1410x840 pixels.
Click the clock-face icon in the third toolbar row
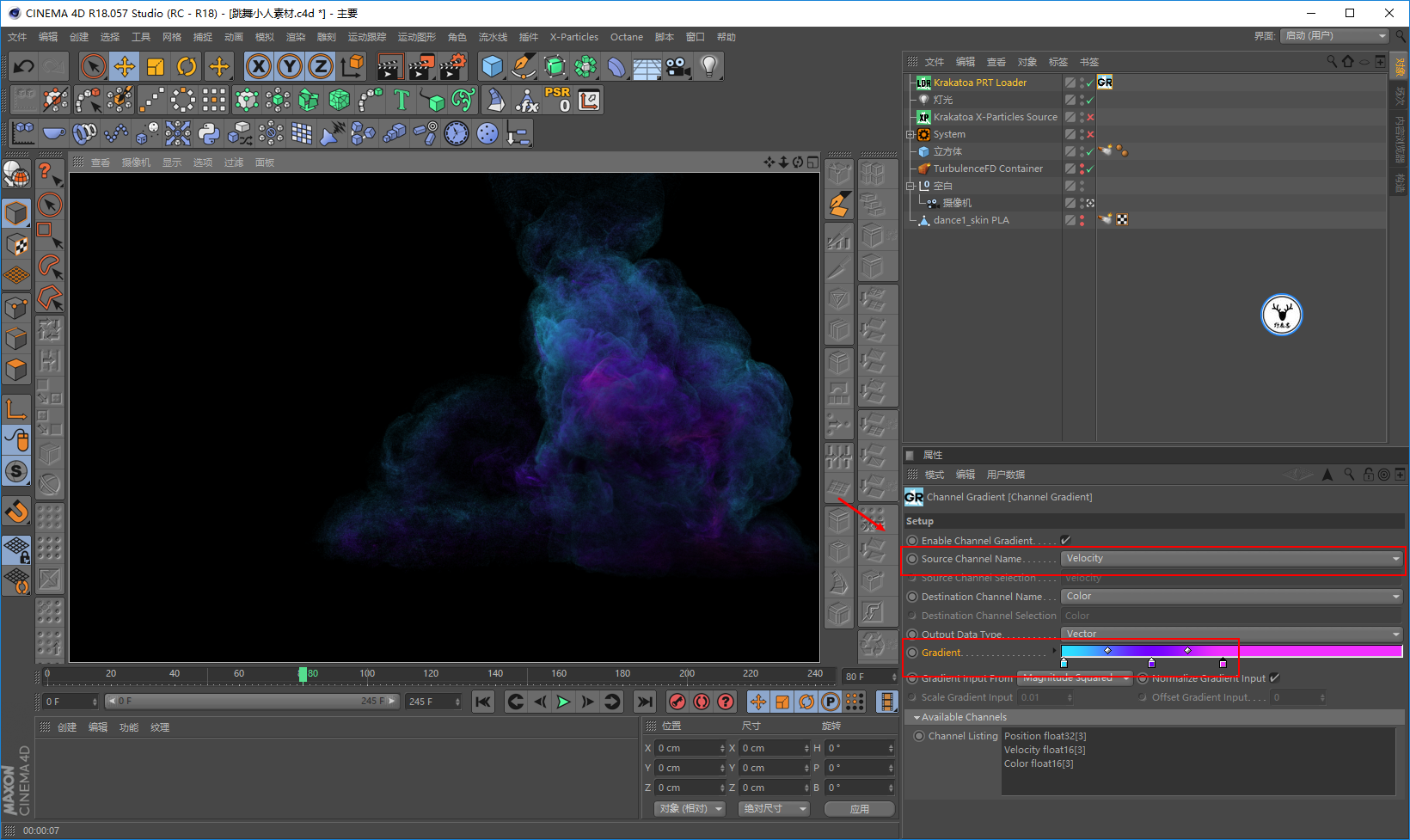click(457, 133)
